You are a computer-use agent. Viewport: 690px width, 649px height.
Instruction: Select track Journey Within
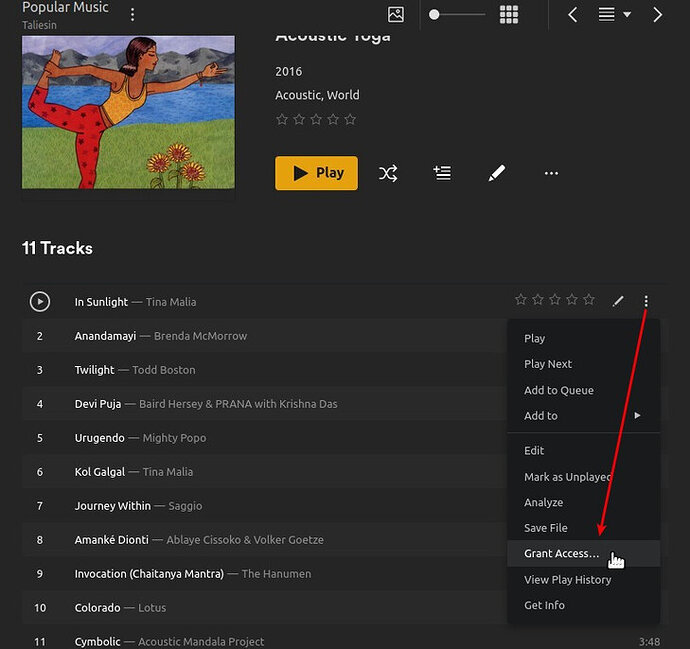point(113,506)
